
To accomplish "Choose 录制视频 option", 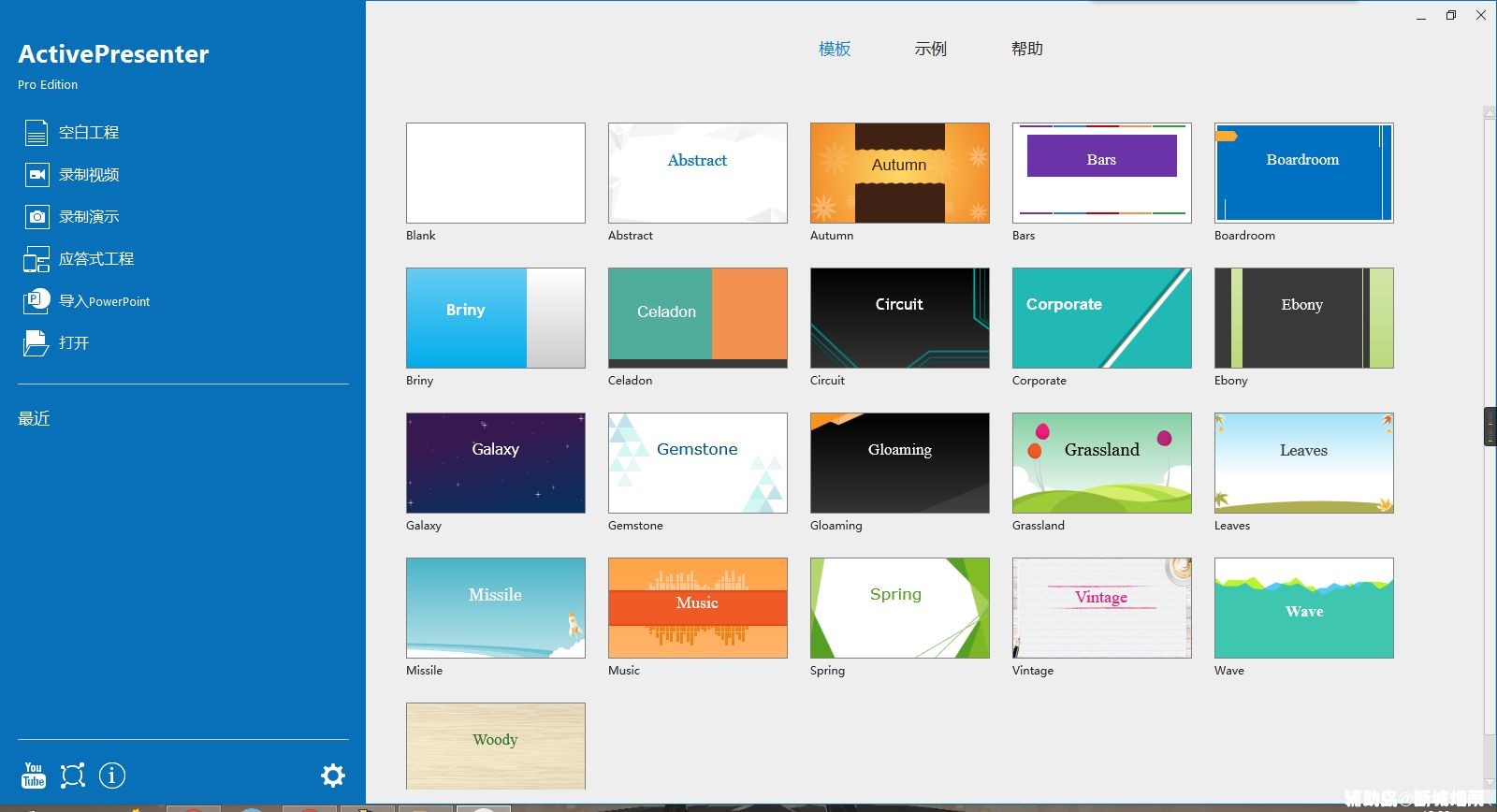I will coord(89,175).
